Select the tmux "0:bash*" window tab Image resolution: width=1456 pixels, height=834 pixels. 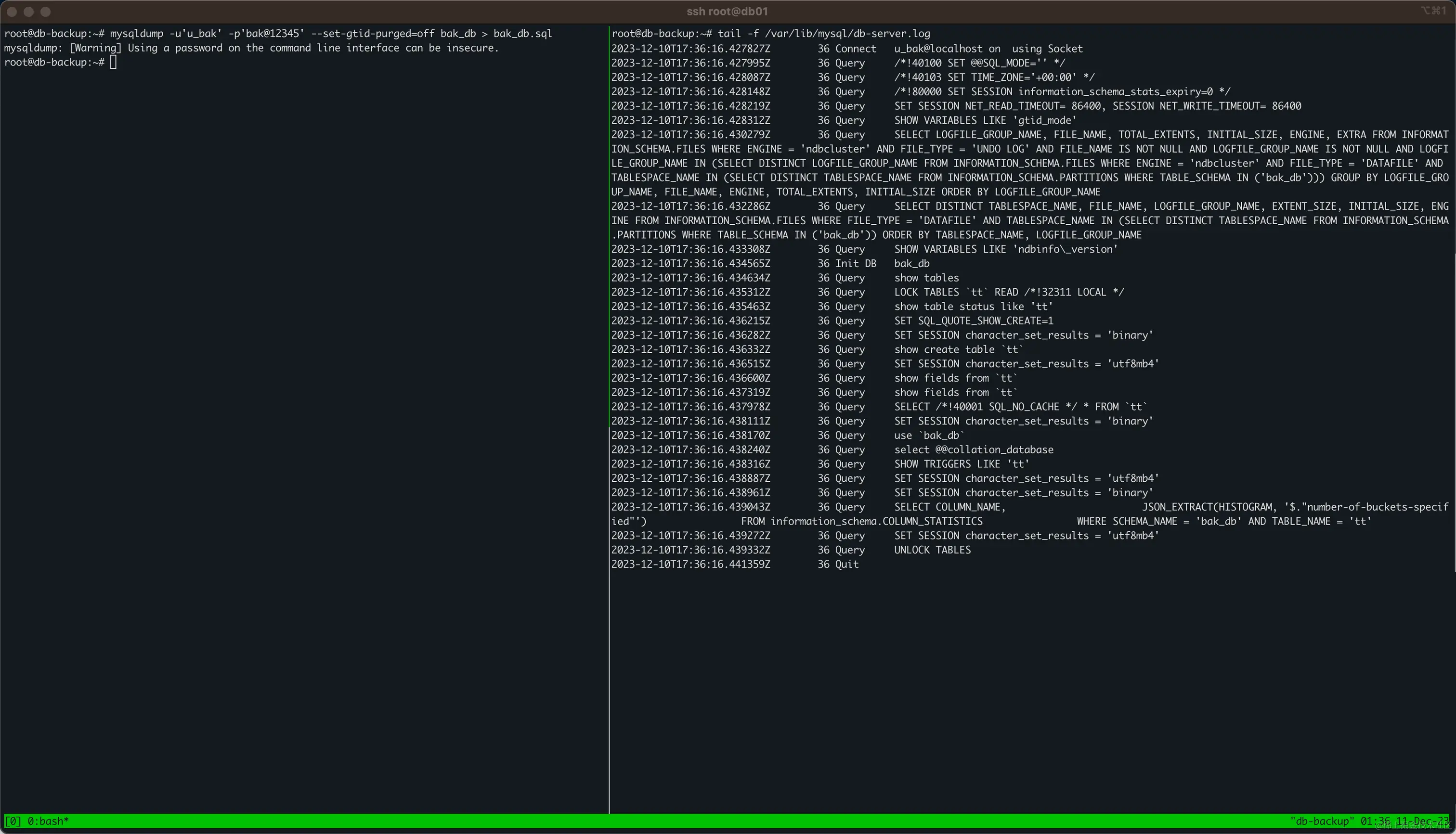[x=48, y=821]
